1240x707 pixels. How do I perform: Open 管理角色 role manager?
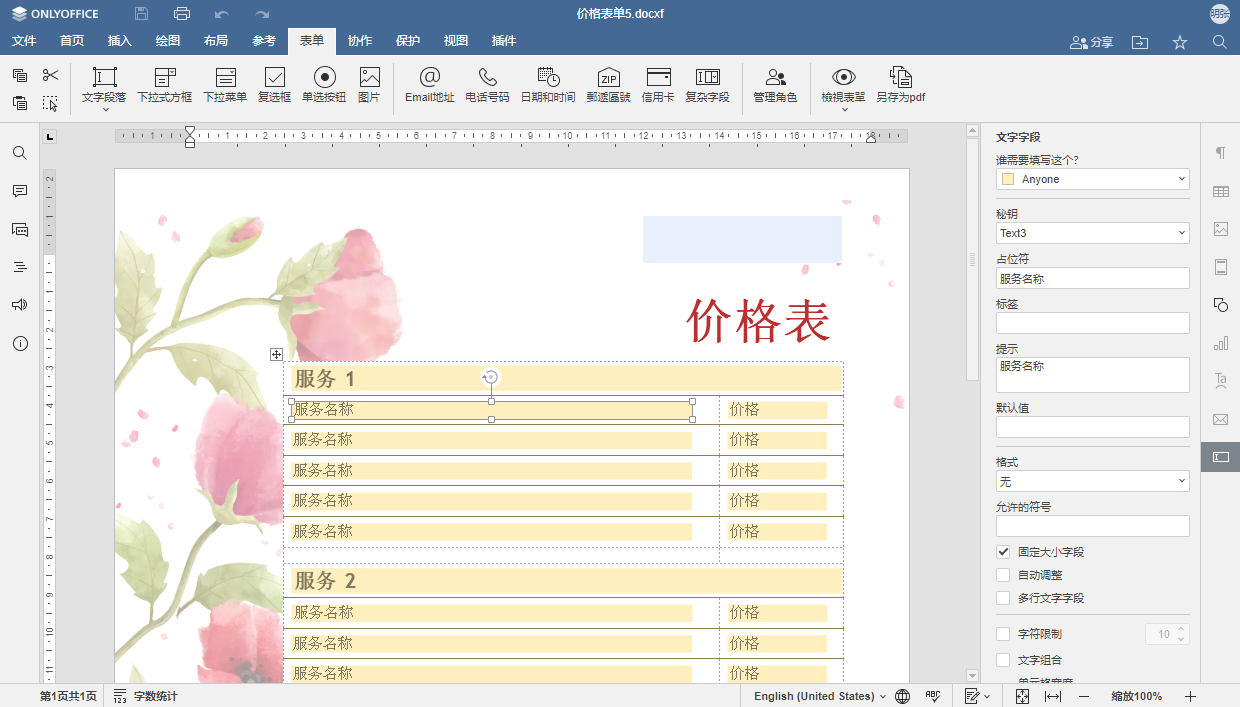[775, 85]
